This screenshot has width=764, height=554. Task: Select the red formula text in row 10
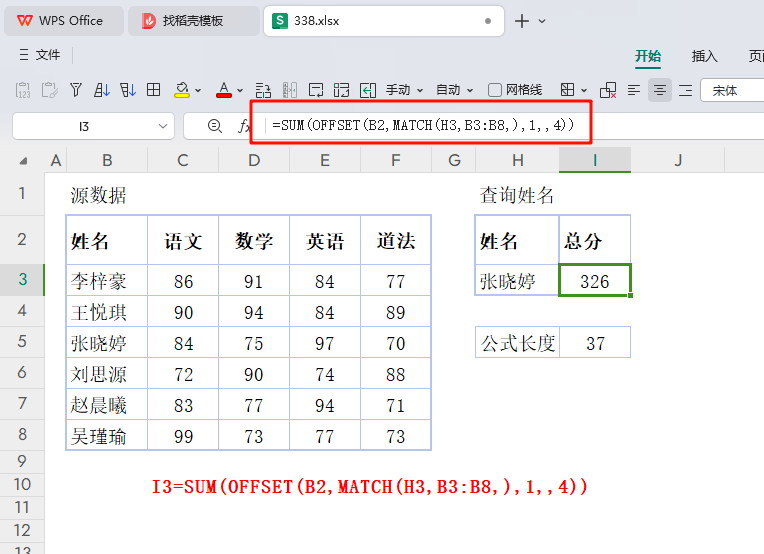[370, 487]
